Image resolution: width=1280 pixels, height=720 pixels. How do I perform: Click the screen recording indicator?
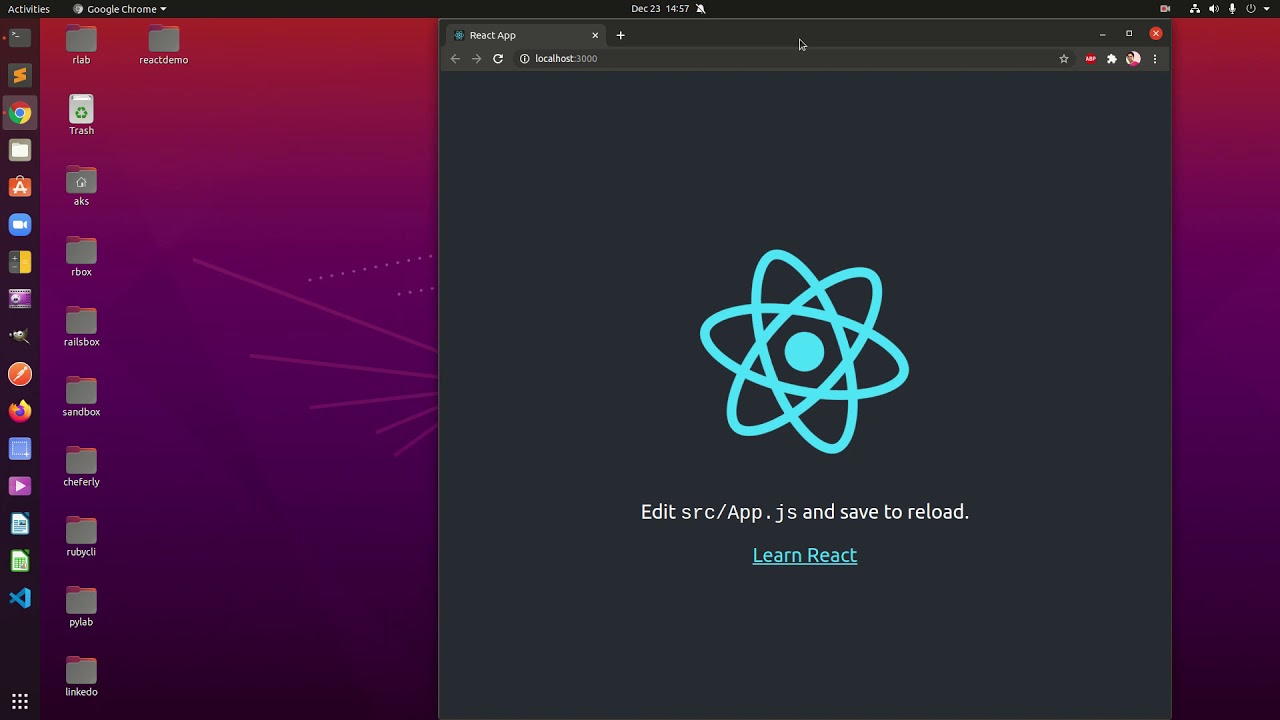1165,9
